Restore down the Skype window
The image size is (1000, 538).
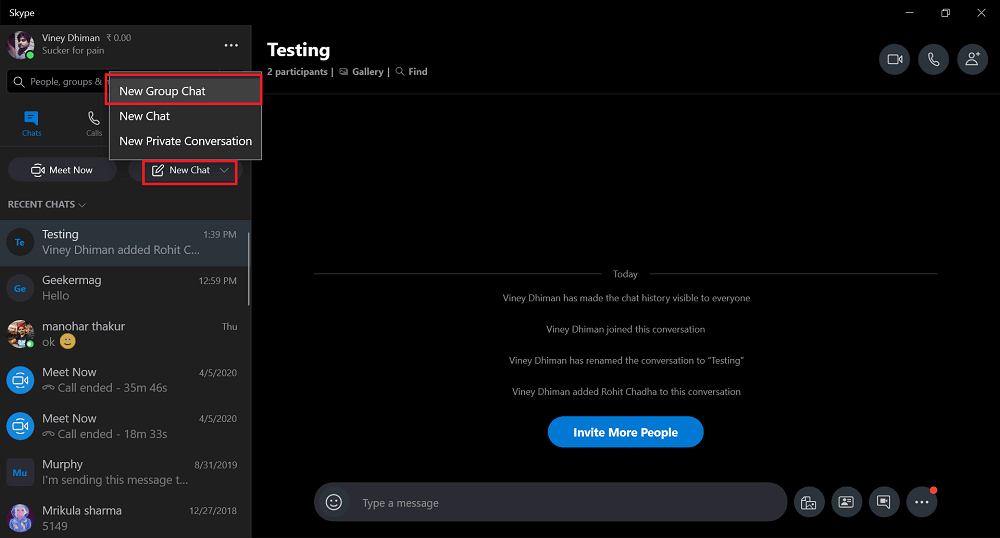tap(945, 13)
